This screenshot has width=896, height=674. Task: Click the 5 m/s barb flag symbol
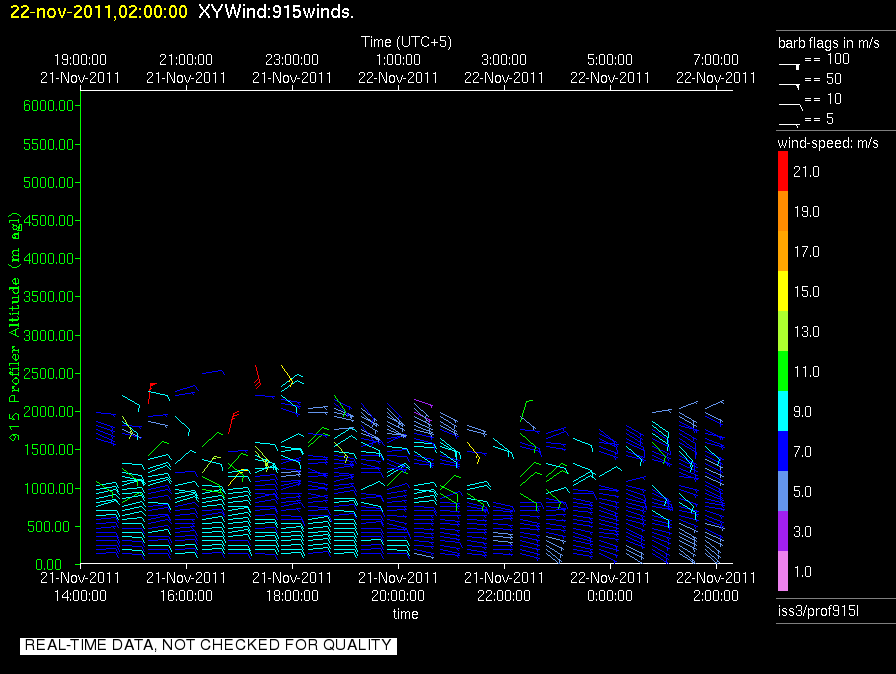789,124
